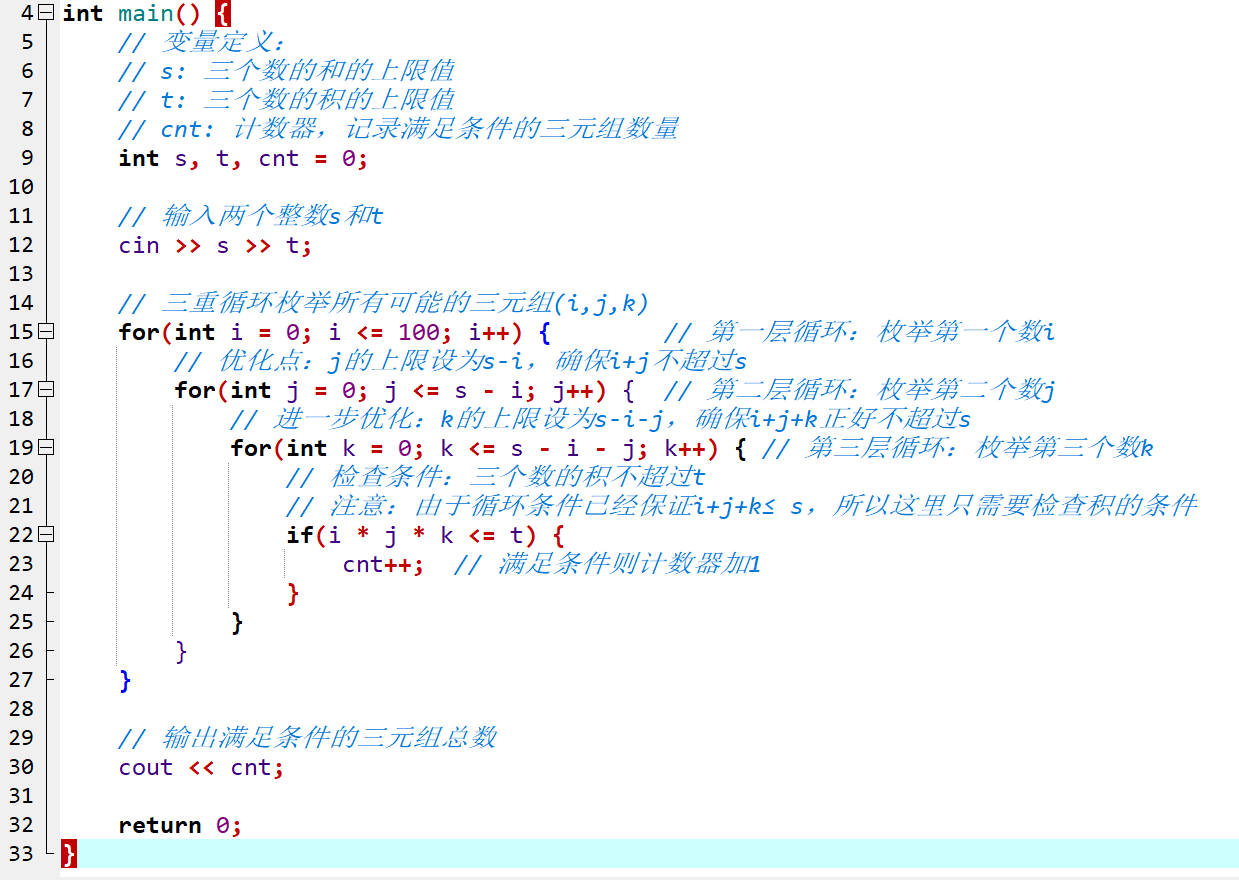Click line number 33 in the gutter
The height and width of the screenshot is (880, 1239).
(20, 854)
